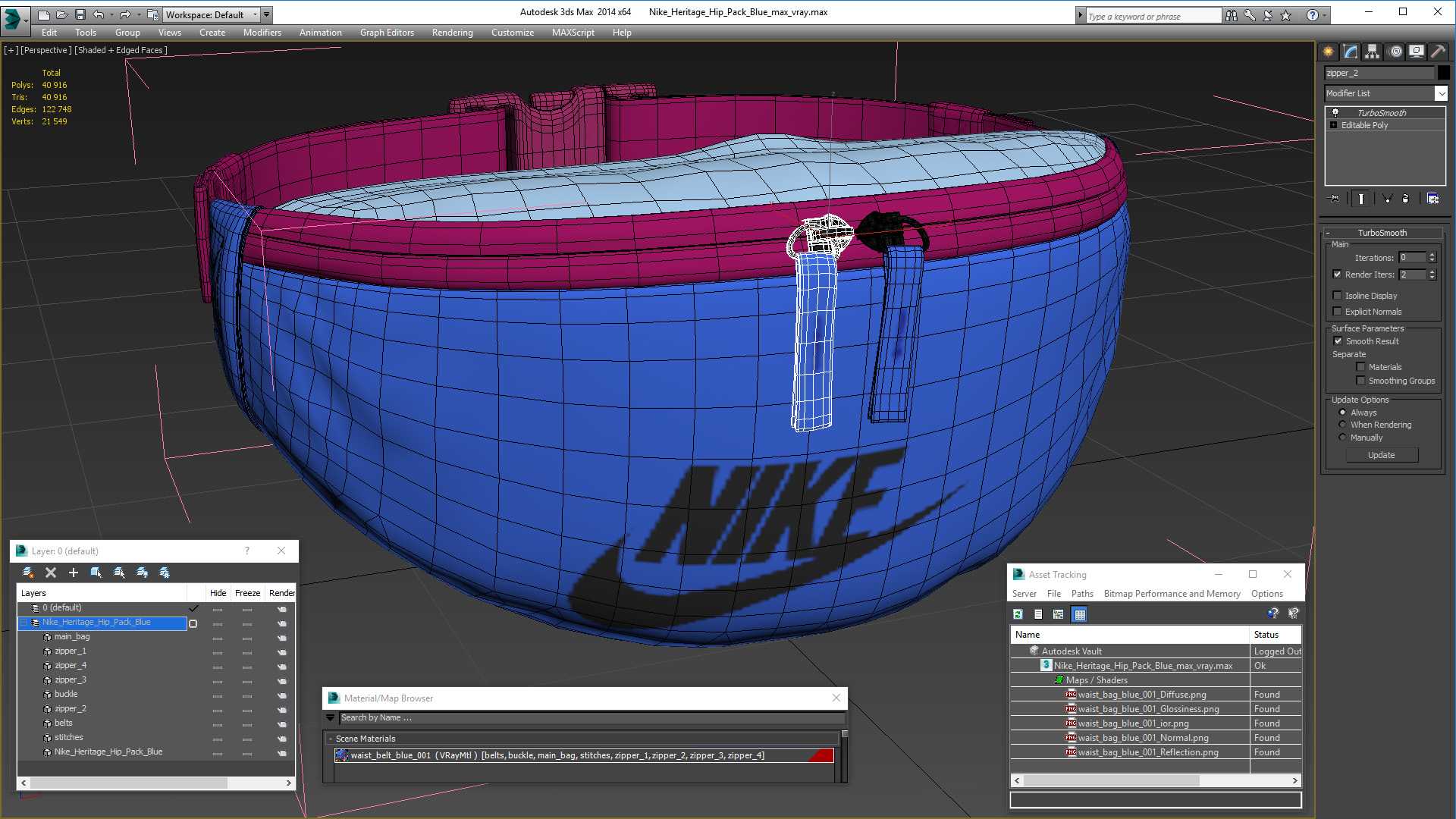This screenshot has width=1456, height=819.
Task: Collapse the TurboSmooth rollout header
Action: [x=1382, y=233]
